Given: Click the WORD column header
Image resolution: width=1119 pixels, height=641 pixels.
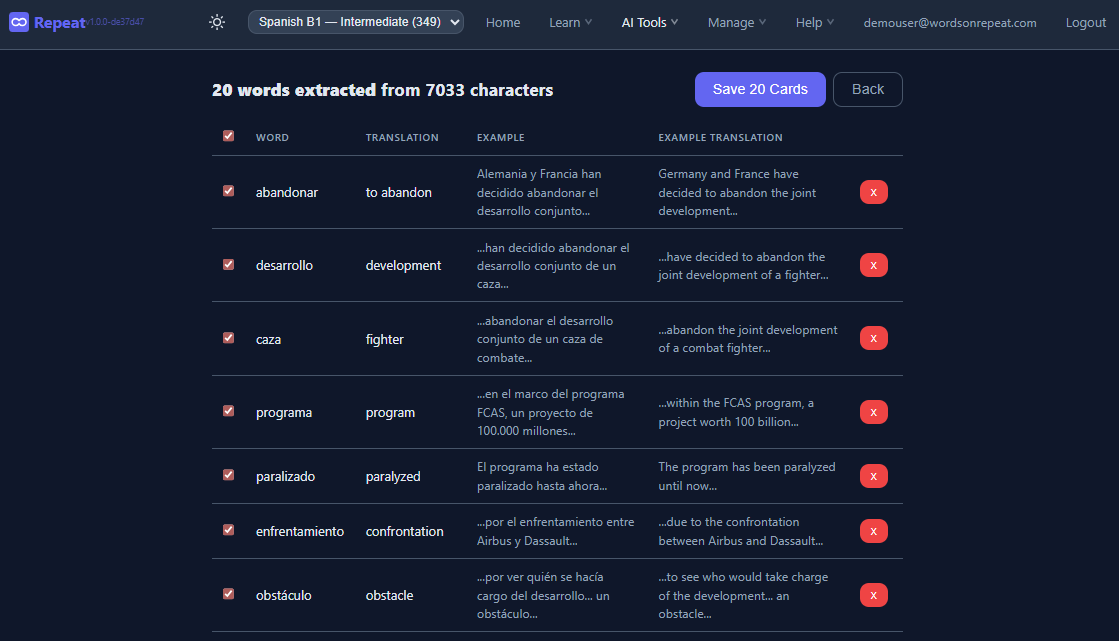Looking at the screenshot, I should [273, 137].
